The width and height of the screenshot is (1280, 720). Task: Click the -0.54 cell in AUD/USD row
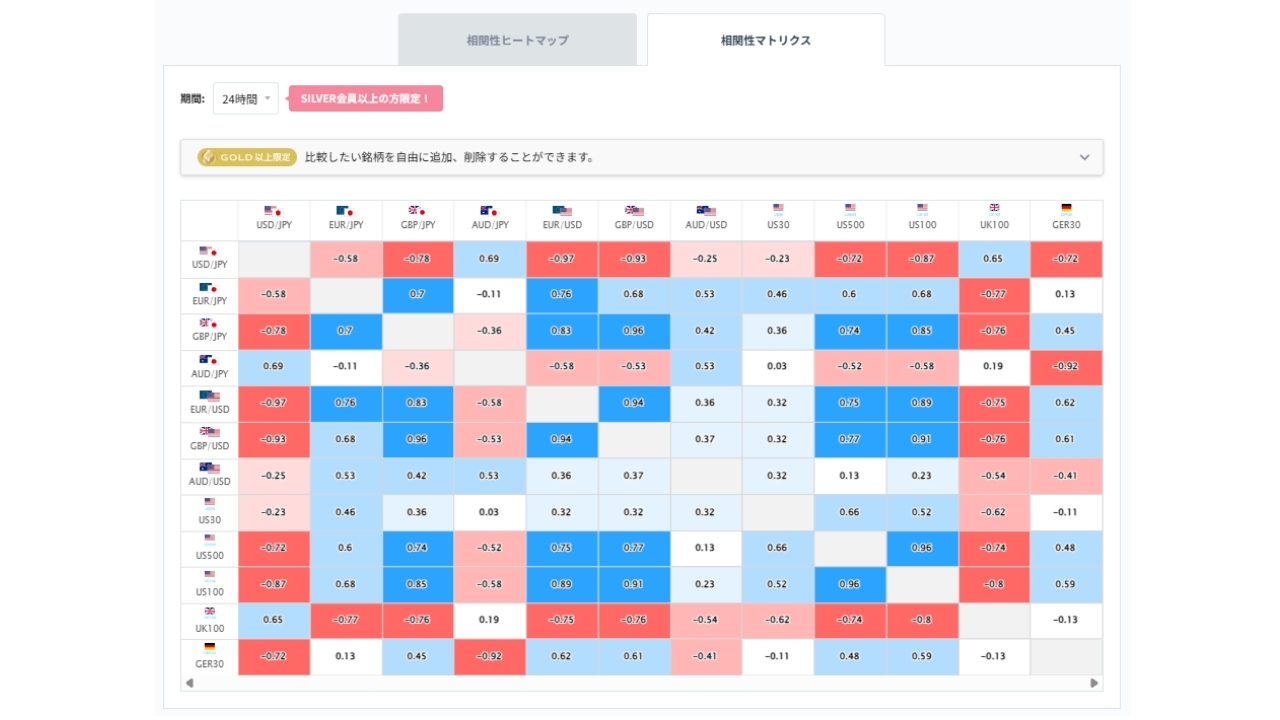(x=994, y=476)
